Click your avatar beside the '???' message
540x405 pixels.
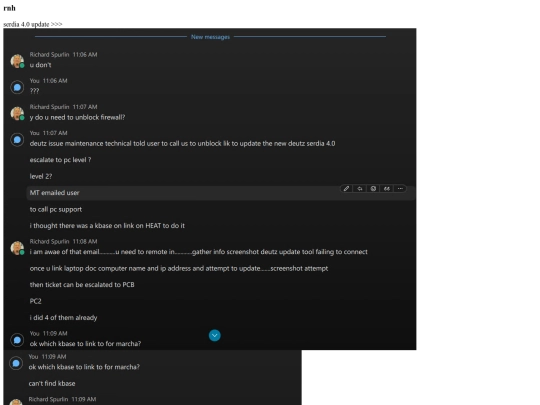coord(17,87)
